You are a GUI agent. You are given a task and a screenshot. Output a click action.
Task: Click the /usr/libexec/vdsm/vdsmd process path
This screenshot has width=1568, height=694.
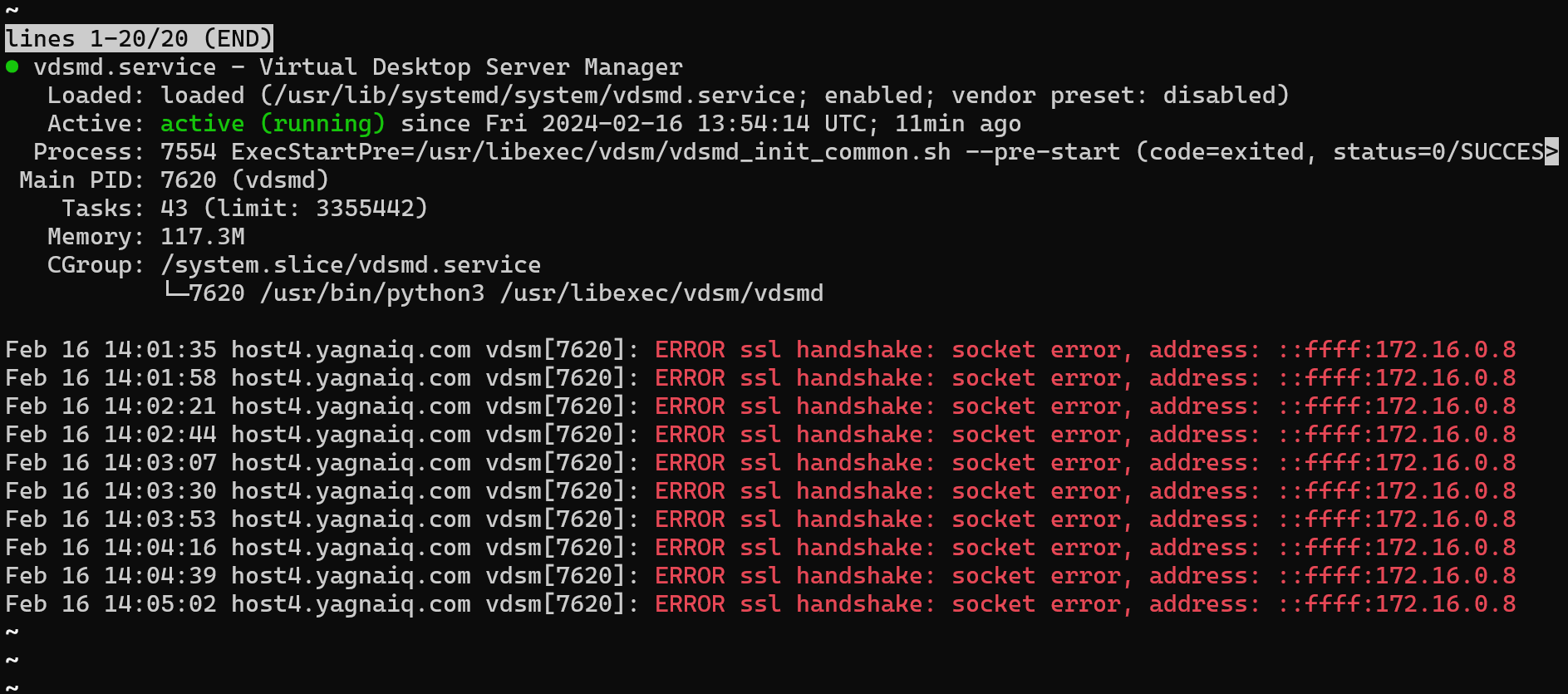click(661, 293)
